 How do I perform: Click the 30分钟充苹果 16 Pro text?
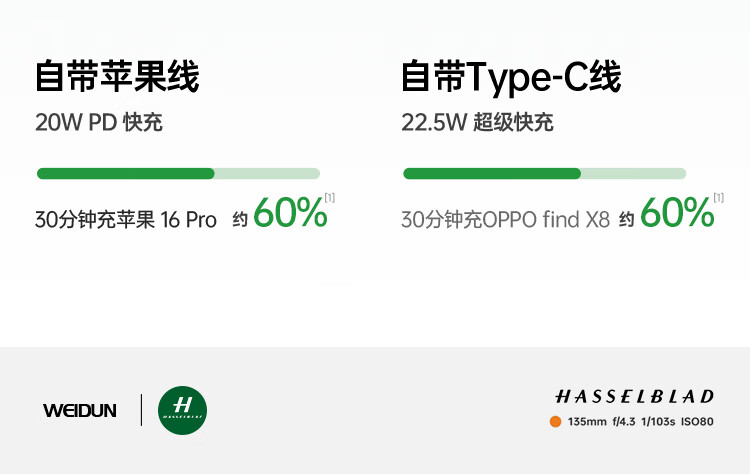(x=126, y=220)
